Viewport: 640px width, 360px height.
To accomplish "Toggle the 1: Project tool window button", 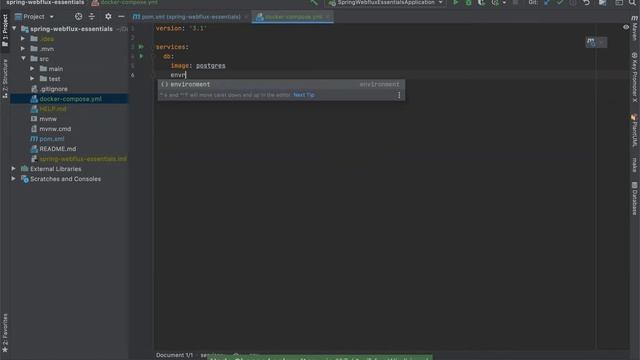I will 5,30.
